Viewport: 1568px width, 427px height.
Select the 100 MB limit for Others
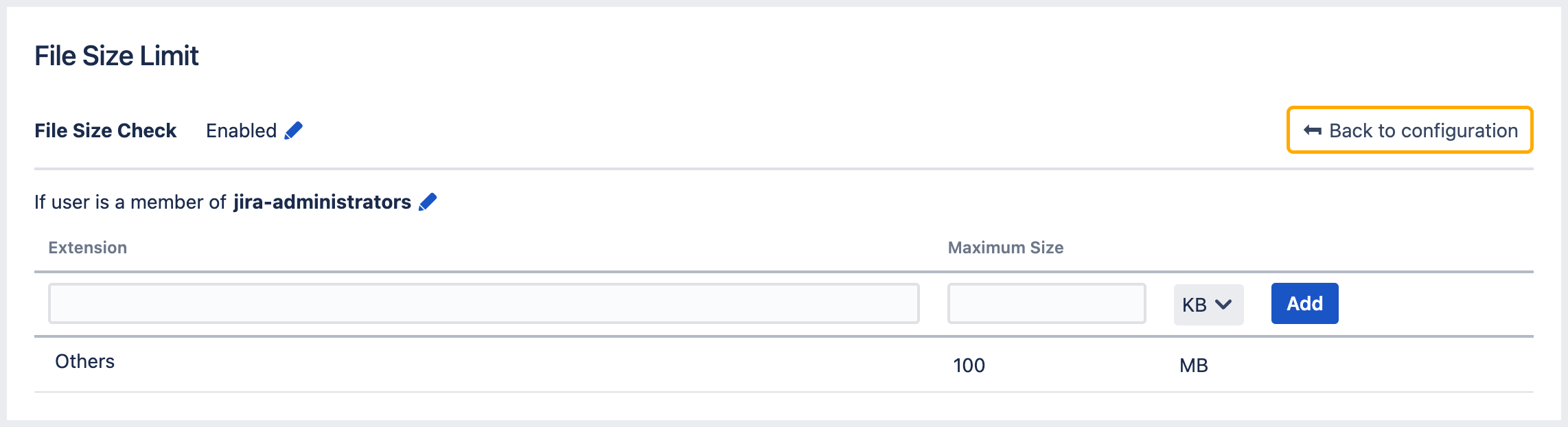[x=969, y=365]
